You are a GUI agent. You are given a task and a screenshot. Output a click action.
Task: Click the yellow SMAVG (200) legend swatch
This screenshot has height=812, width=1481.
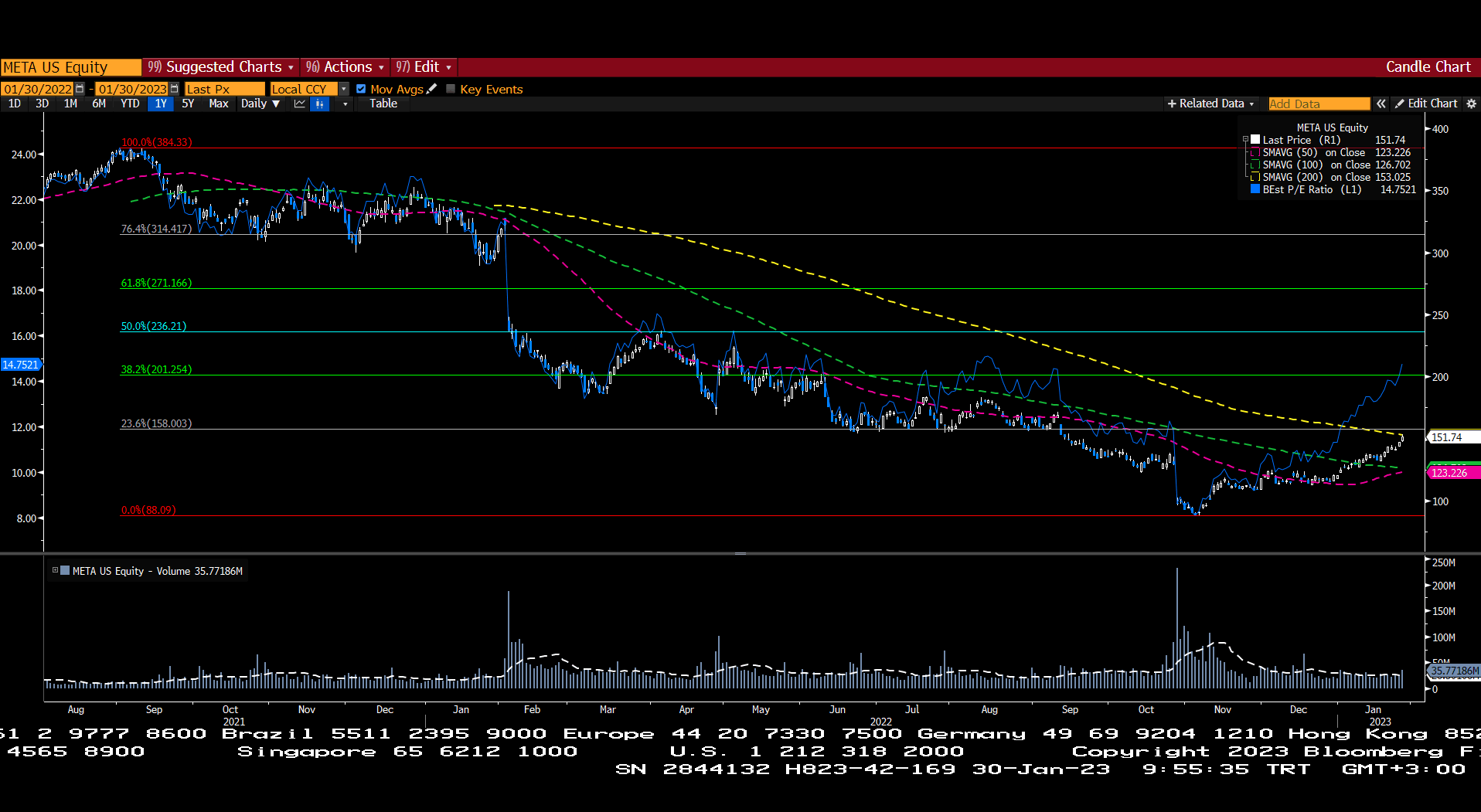tap(1255, 177)
